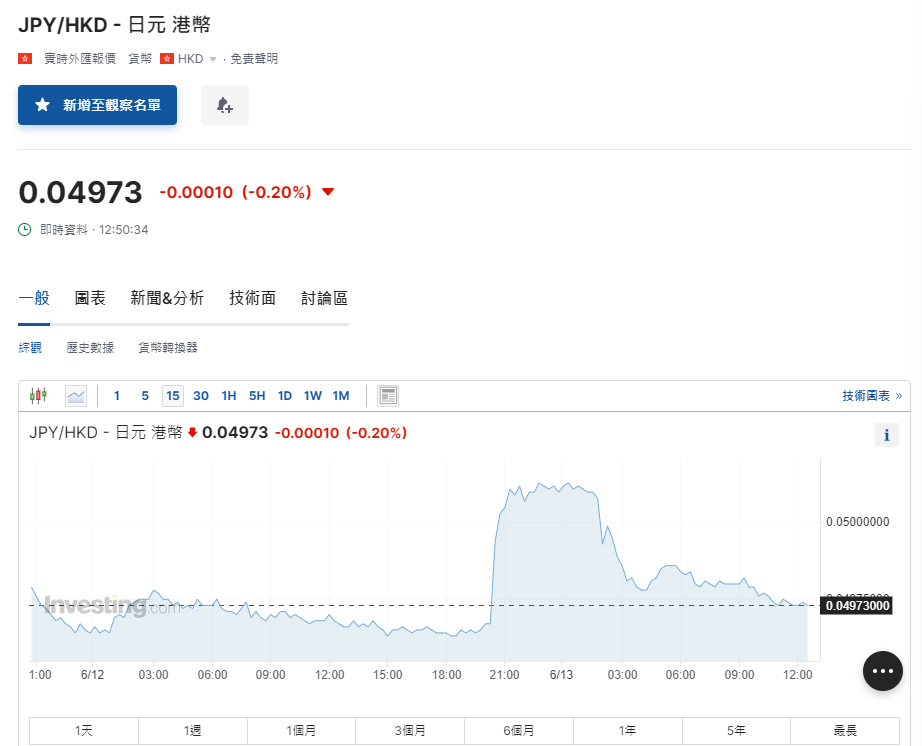Screen dimensions: 922x746
Task: Enable the 1H timeframe
Action: (x=228, y=396)
